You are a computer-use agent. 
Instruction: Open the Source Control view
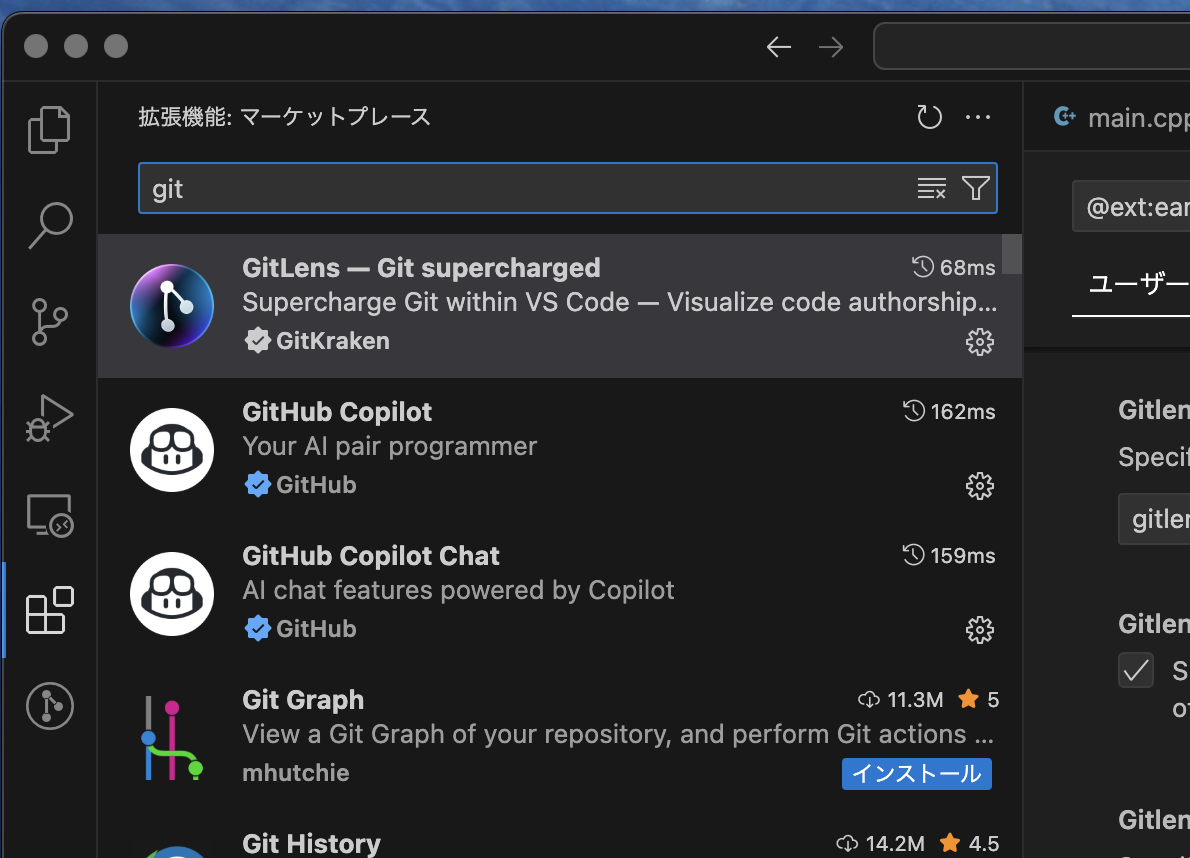50,322
